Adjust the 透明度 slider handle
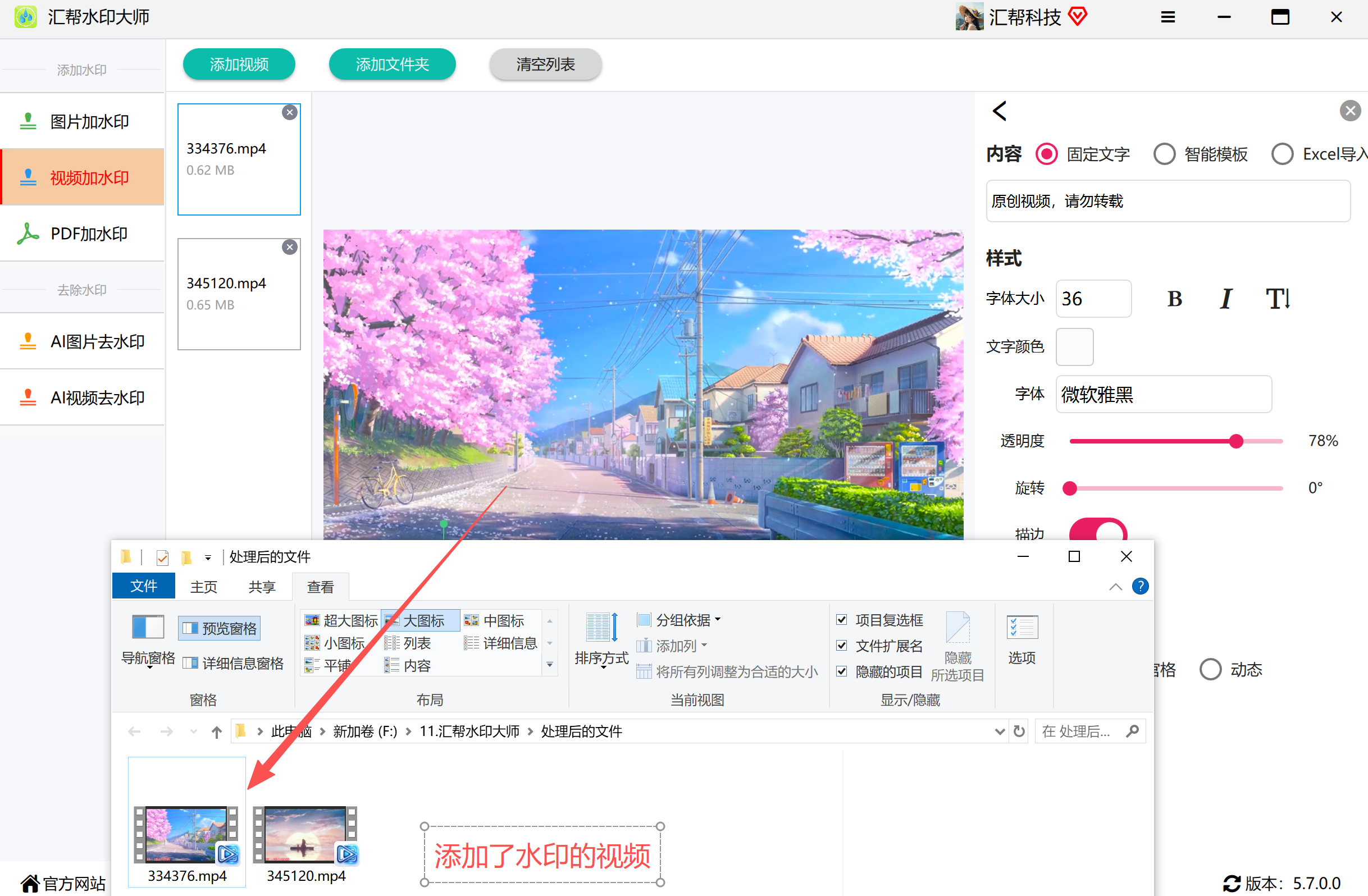This screenshot has width=1368, height=896. tap(1236, 441)
